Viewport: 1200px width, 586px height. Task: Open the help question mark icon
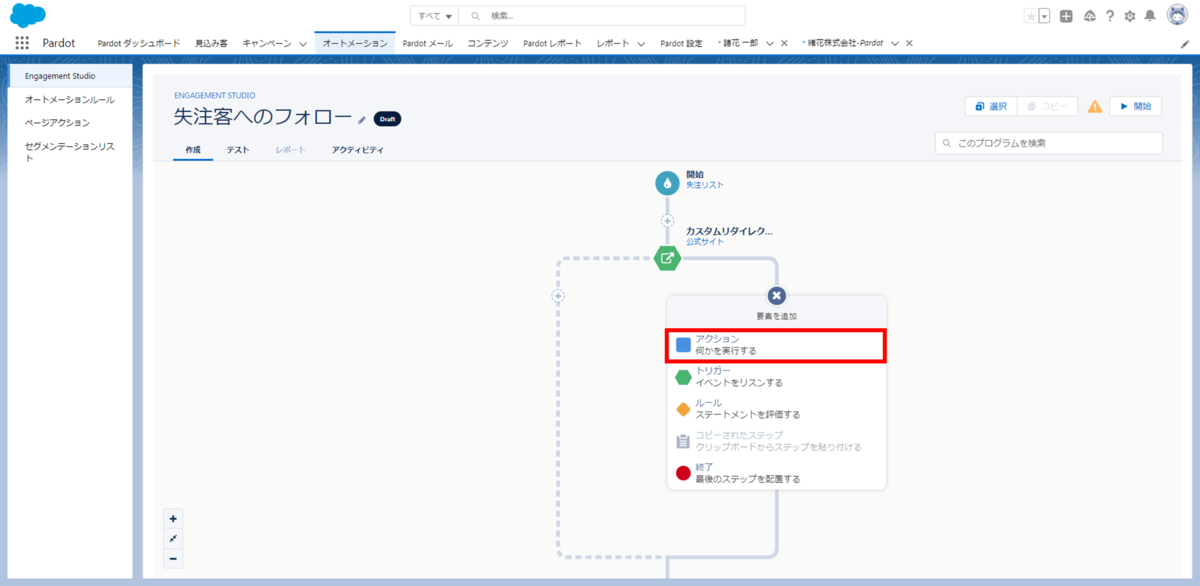[x=1110, y=16]
